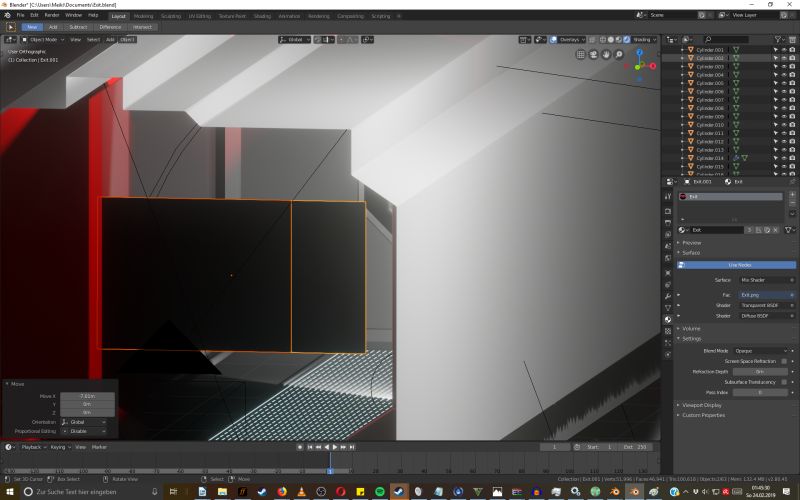Unlink the Exit material with X button
Screen dimensions: 800x500
click(x=776, y=230)
